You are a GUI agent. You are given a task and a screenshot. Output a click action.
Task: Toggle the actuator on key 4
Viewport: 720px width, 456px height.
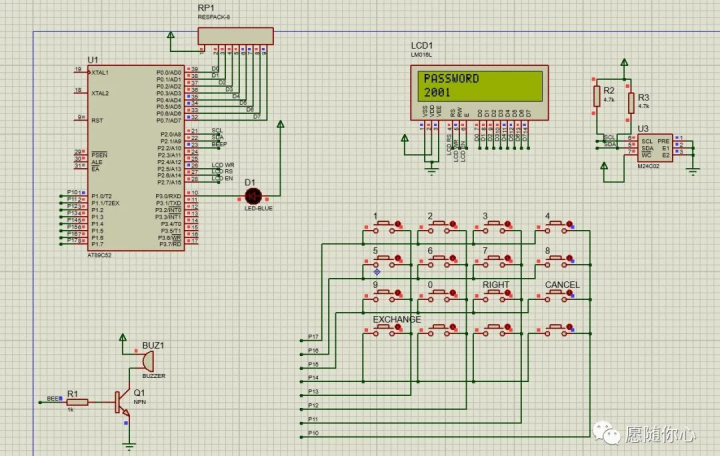pyautogui.click(x=569, y=224)
